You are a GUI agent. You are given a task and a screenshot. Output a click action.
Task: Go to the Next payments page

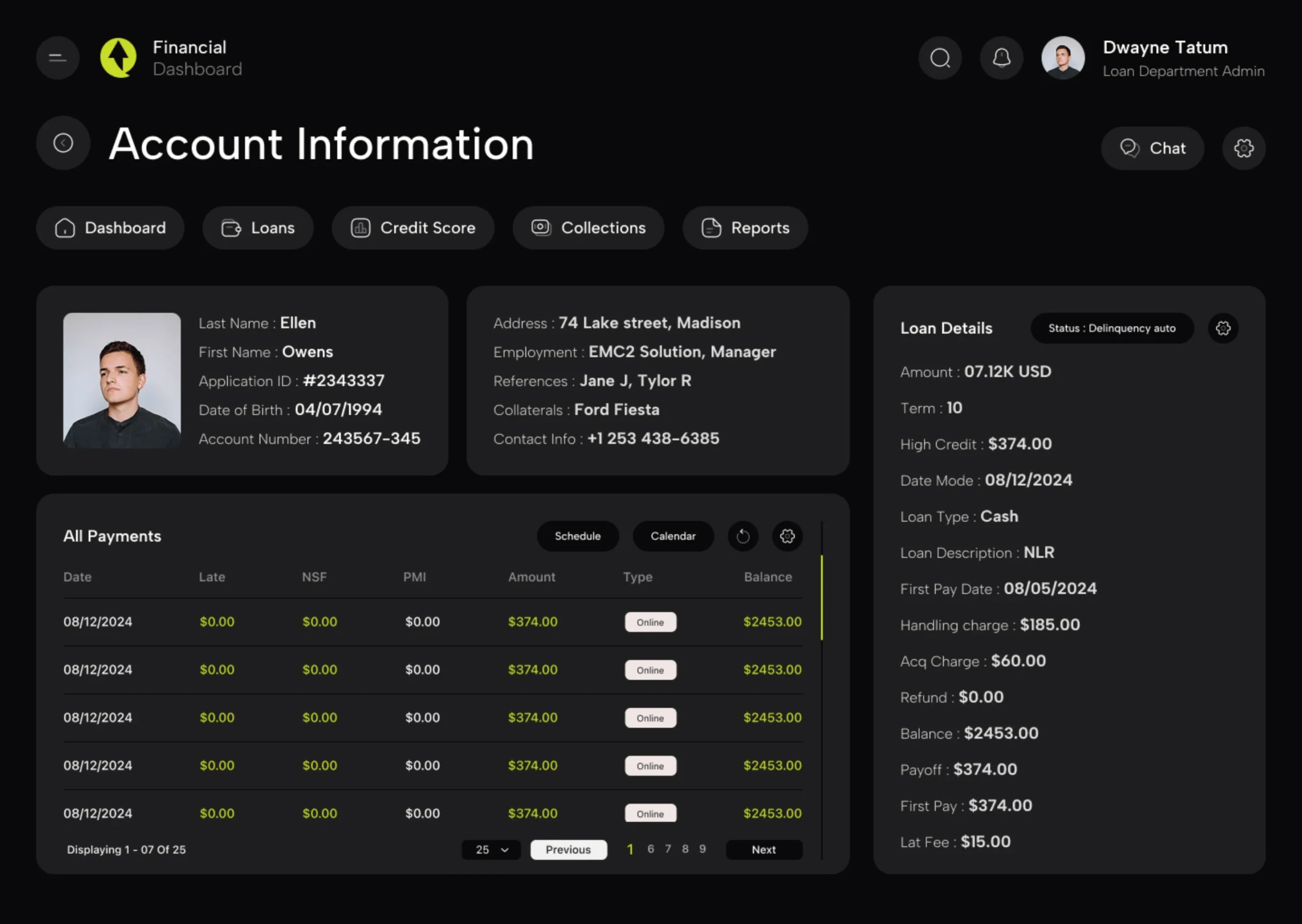click(x=764, y=849)
